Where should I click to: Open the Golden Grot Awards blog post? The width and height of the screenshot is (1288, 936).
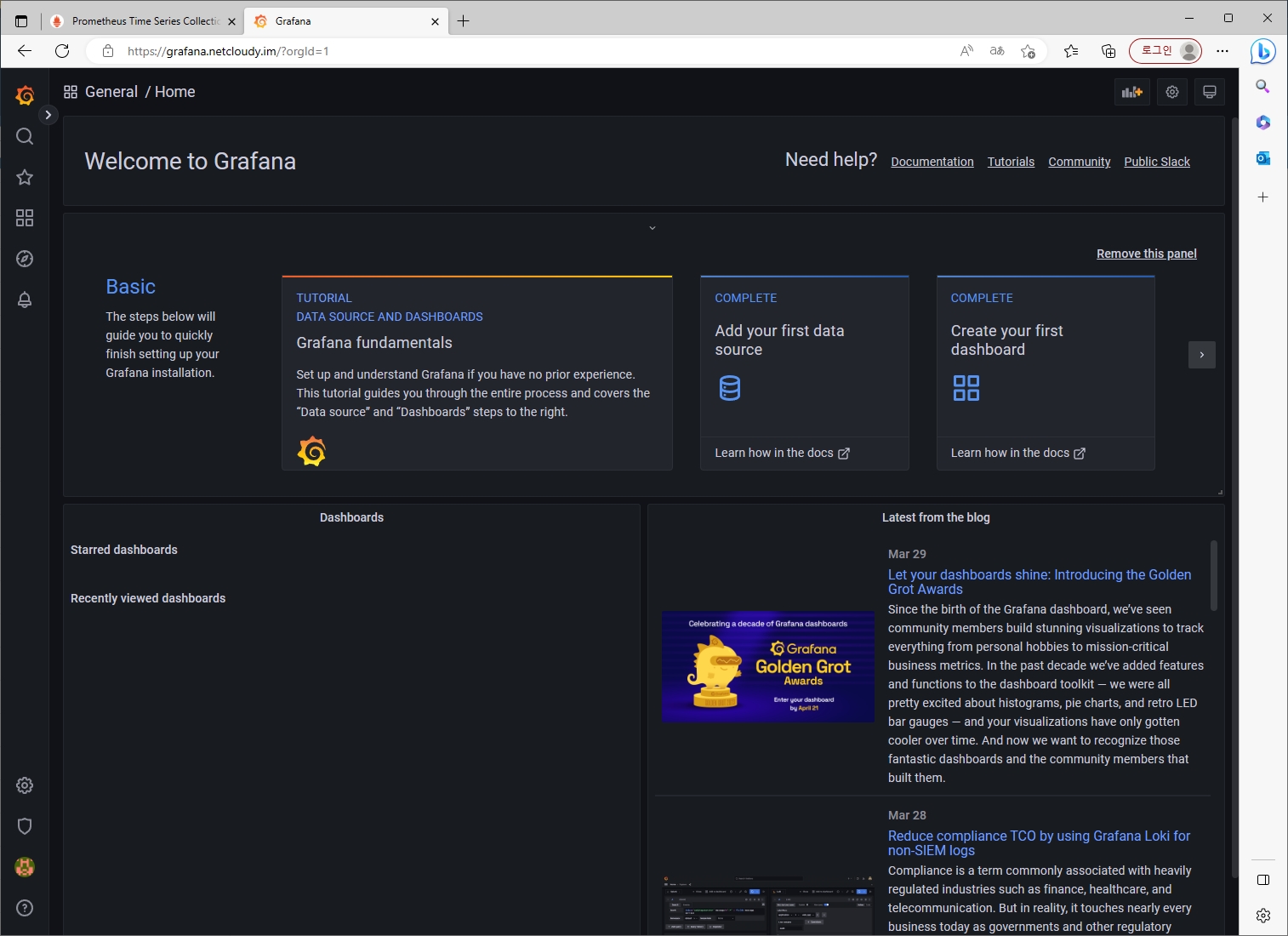pyautogui.click(x=1040, y=582)
